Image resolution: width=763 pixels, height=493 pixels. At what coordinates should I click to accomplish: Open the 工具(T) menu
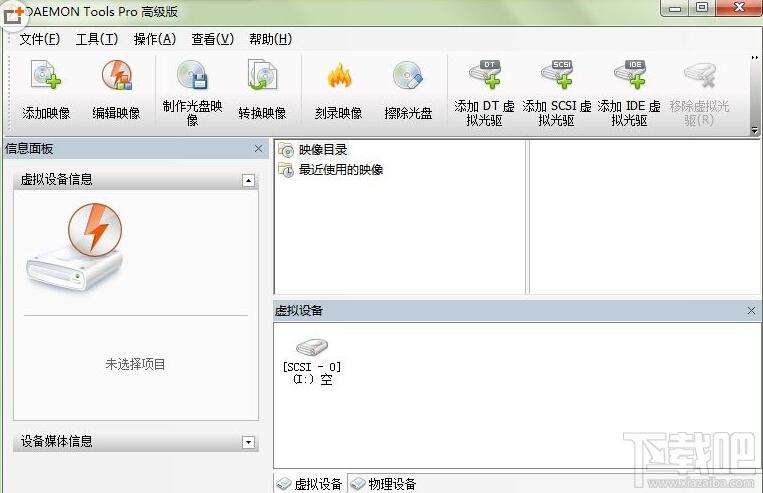(x=97, y=39)
